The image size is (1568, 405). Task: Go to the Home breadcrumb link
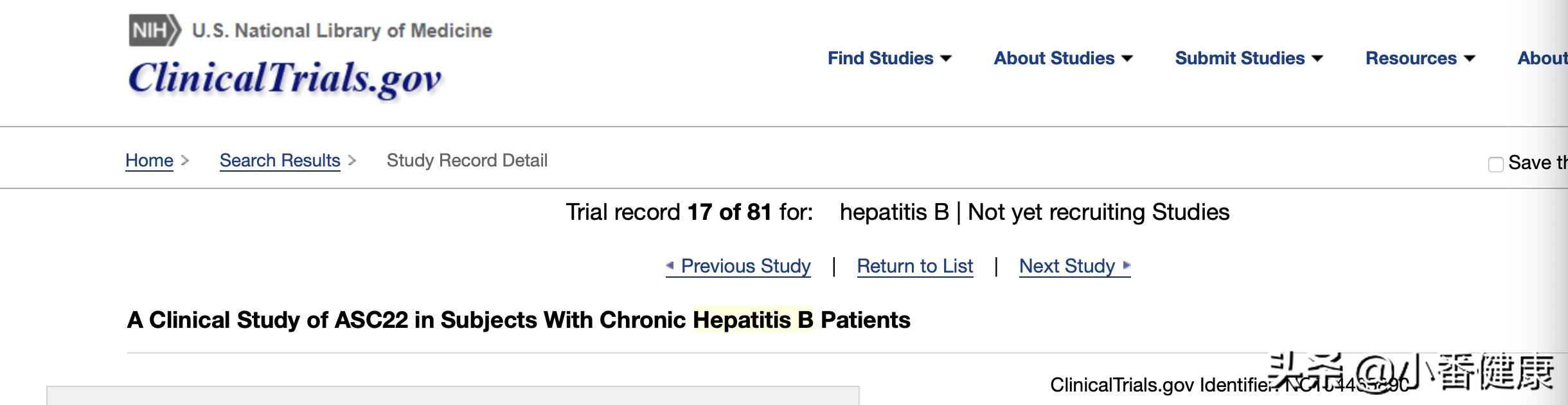point(149,160)
